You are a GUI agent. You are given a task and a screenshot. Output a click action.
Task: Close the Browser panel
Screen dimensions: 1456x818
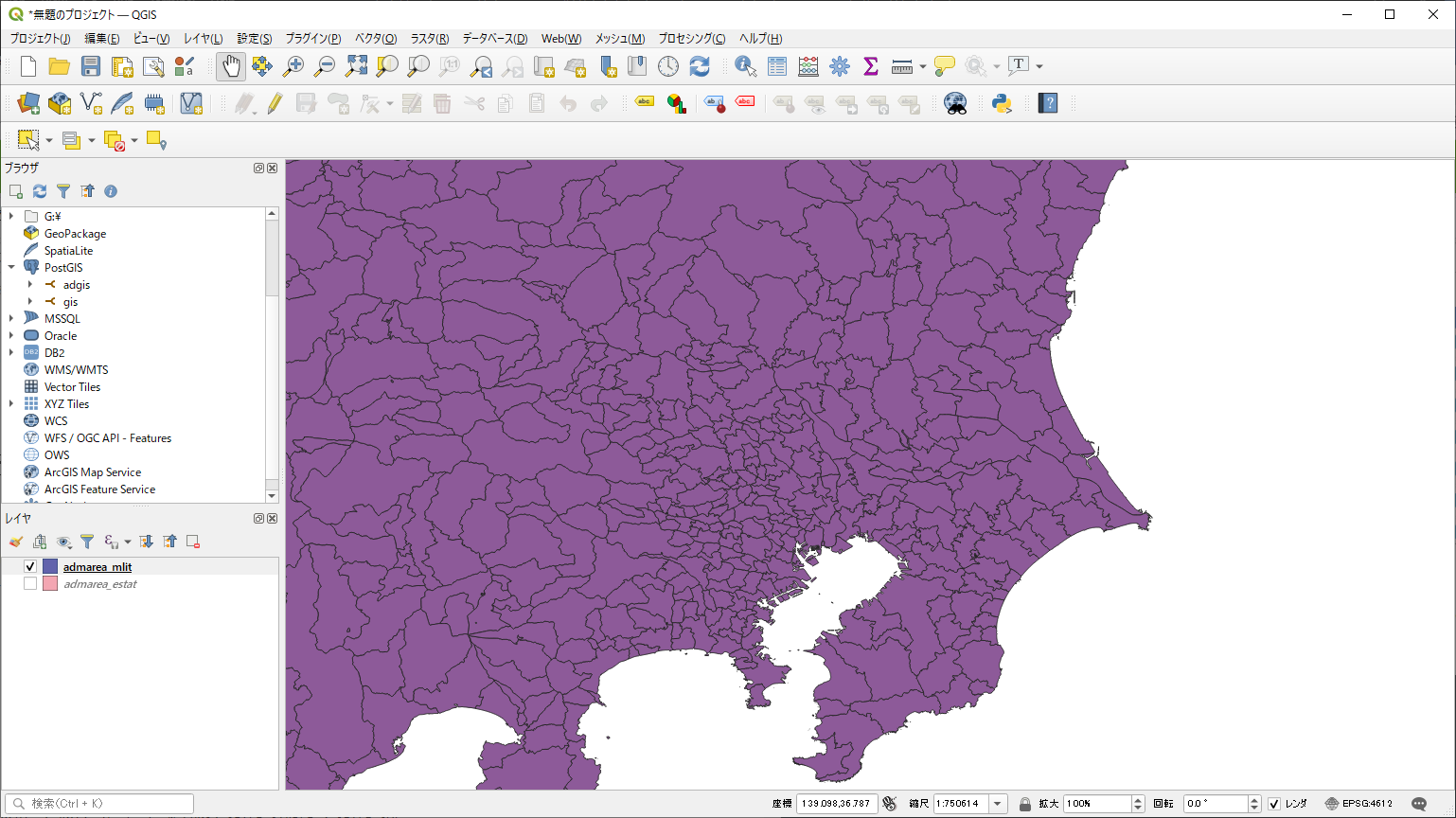click(273, 169)
